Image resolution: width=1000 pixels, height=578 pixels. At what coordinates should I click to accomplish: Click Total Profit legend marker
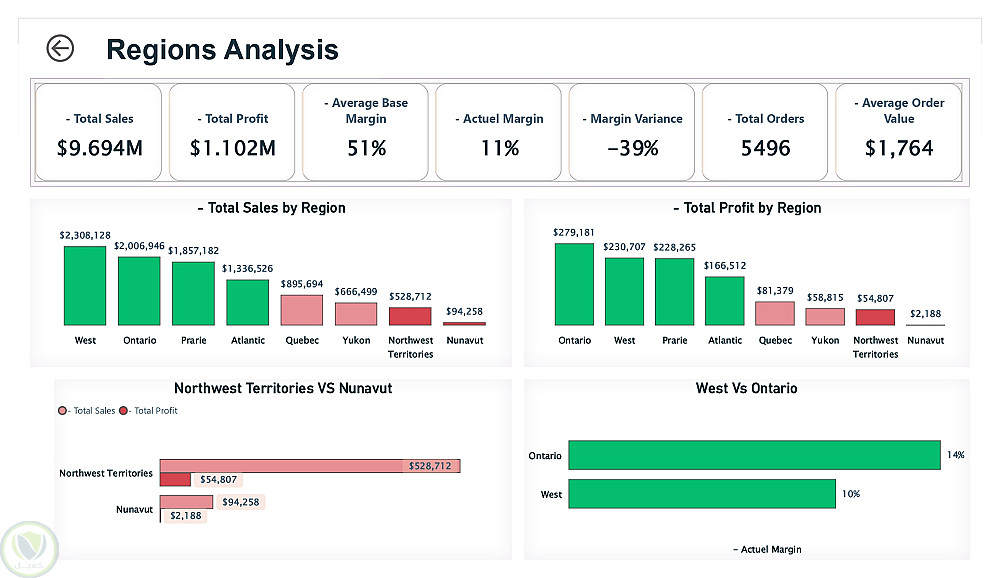click(x=123, y=411)
